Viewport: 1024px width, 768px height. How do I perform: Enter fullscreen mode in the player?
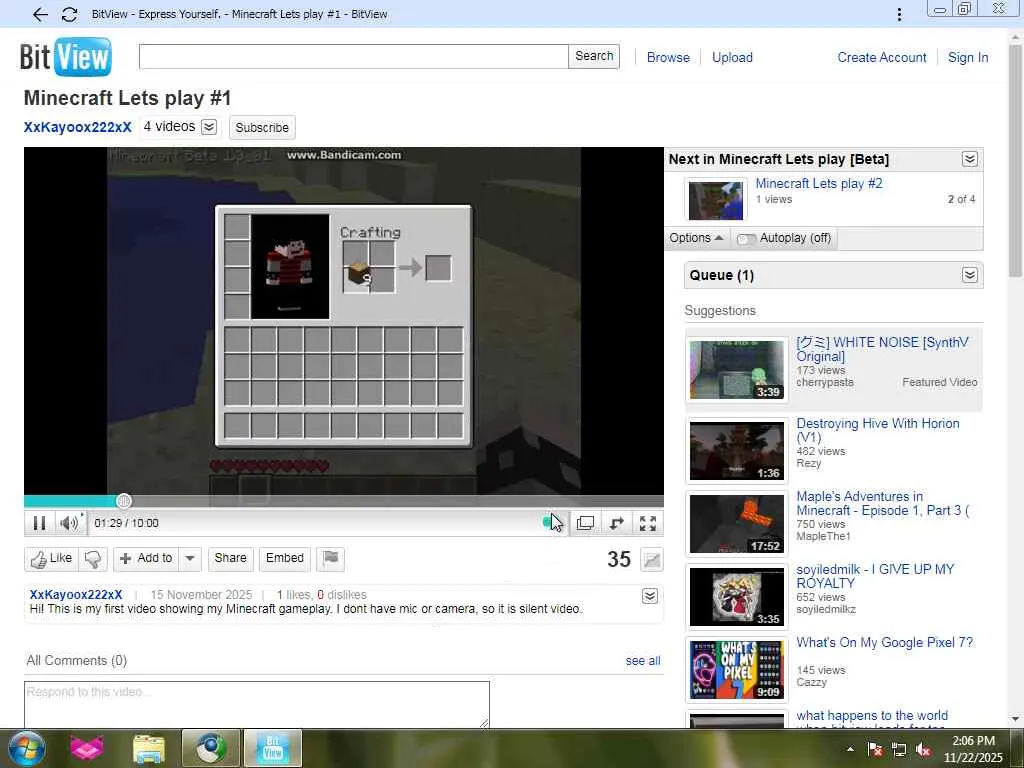point(648,523)
